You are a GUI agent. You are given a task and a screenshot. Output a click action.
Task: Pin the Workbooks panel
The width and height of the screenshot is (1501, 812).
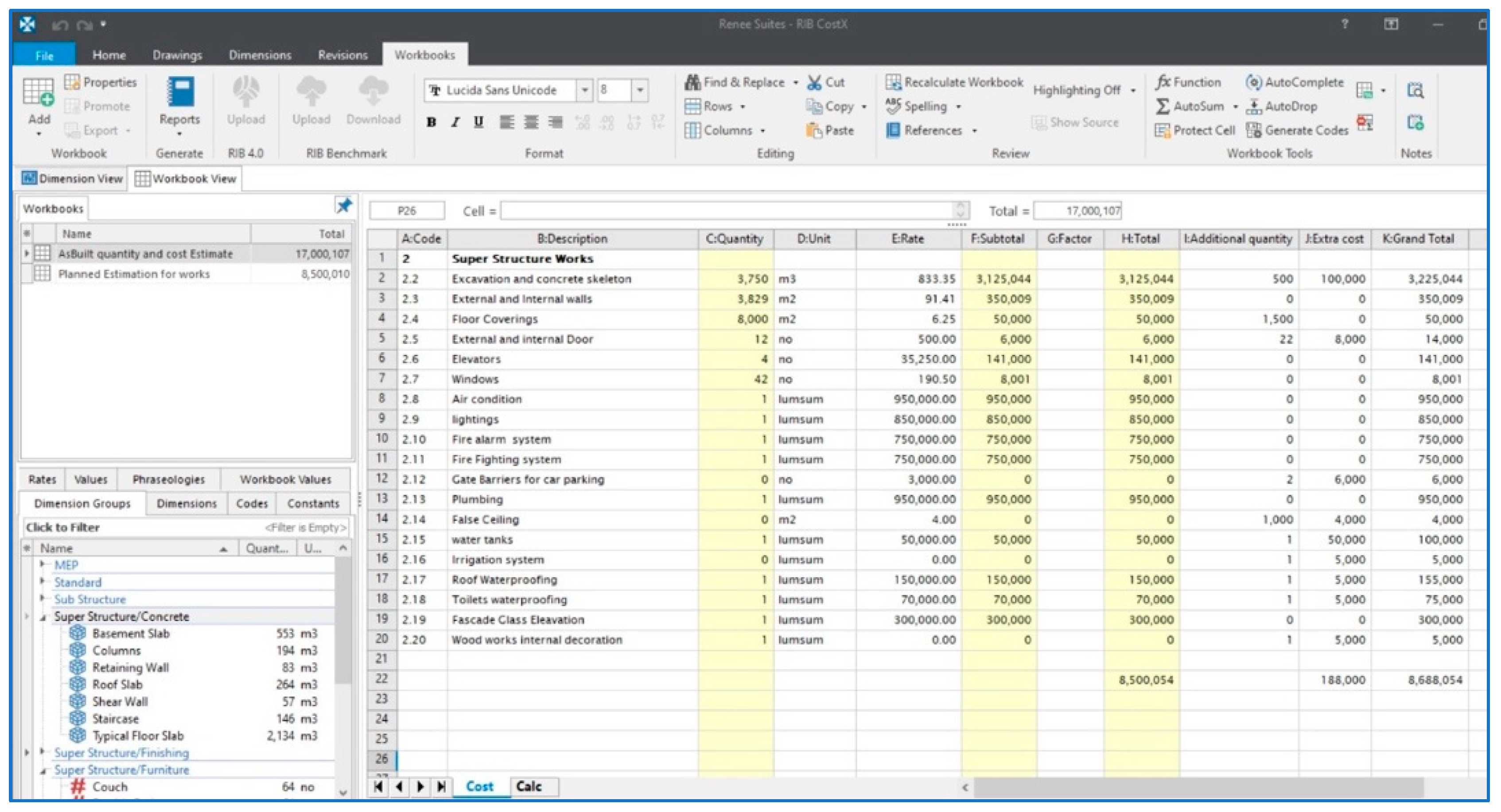tap(344, 206)
